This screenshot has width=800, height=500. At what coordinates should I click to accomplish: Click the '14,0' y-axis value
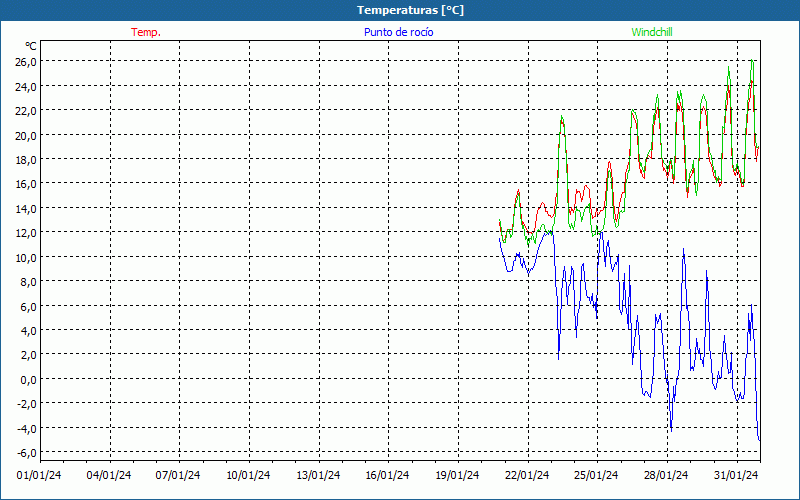click(x=27, y=209)
